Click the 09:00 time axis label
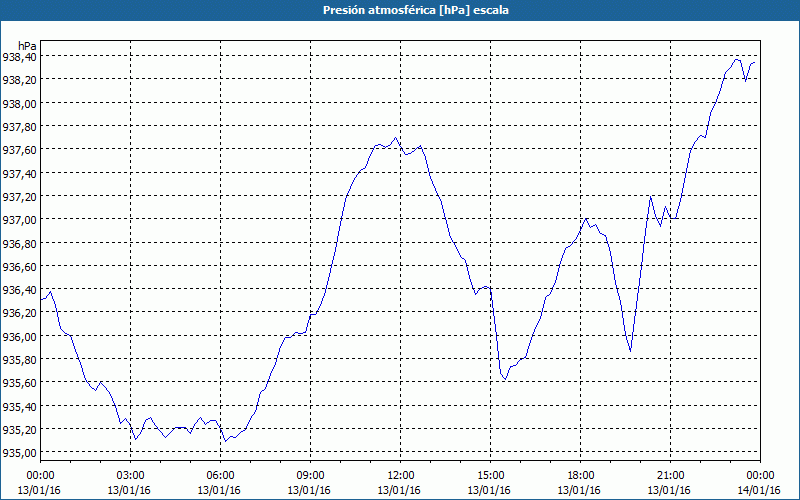Viewport: 800px width, 500px height. tap(311, 476)
